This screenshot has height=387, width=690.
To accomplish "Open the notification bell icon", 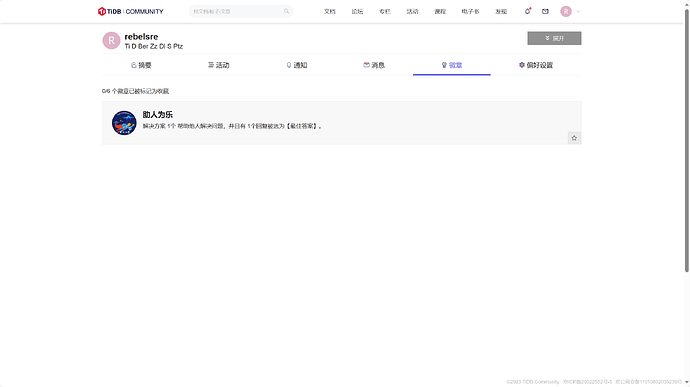I will click(x=527, y=11).
